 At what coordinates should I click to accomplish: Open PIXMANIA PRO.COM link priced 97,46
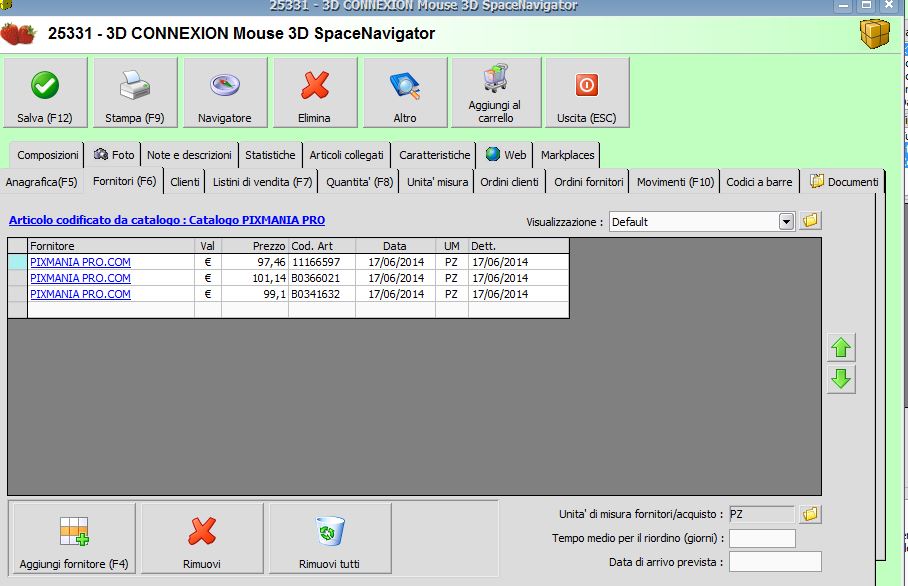pos(80,262)
